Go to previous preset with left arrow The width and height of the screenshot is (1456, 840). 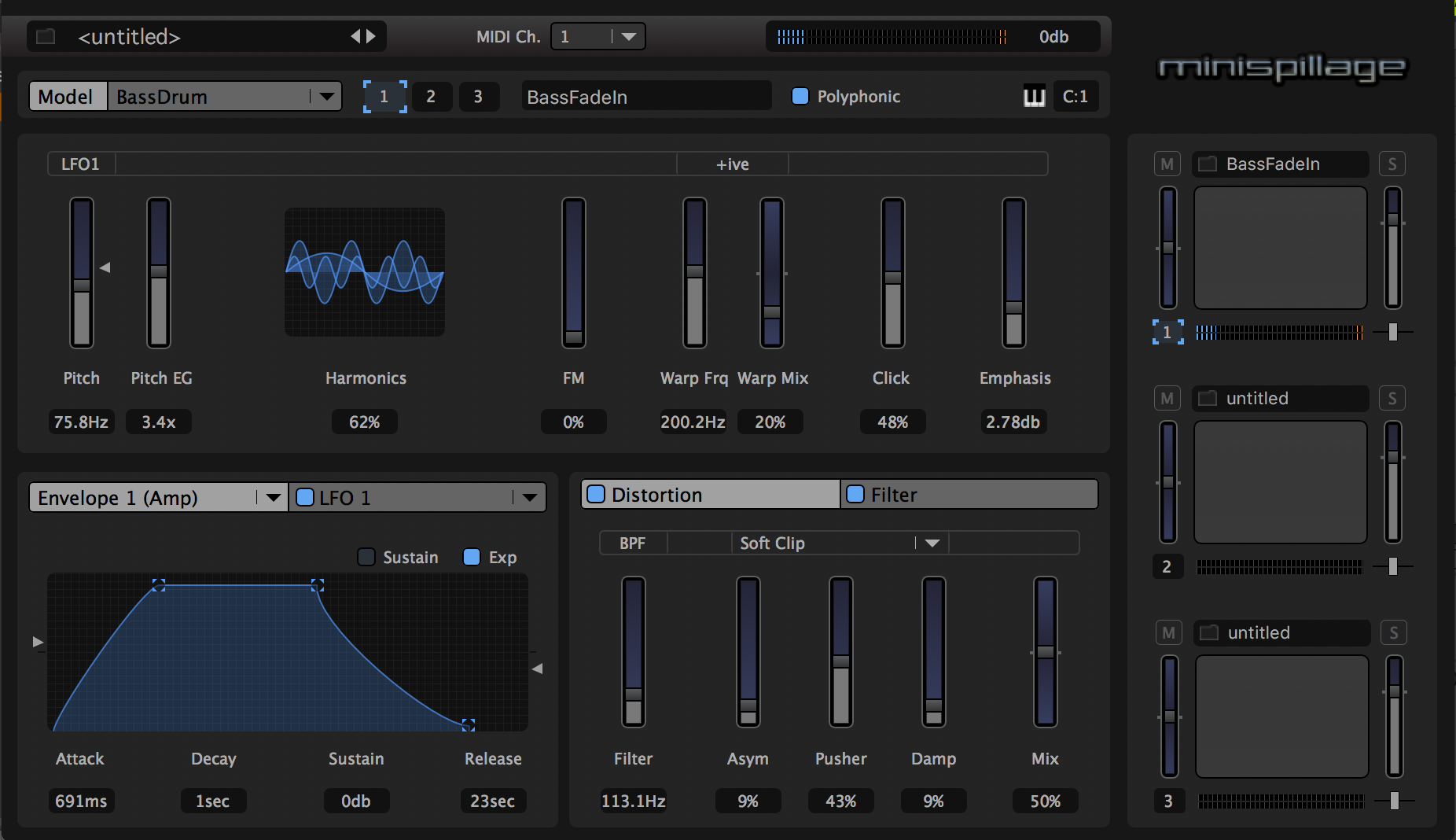click(x=355, y=36)
